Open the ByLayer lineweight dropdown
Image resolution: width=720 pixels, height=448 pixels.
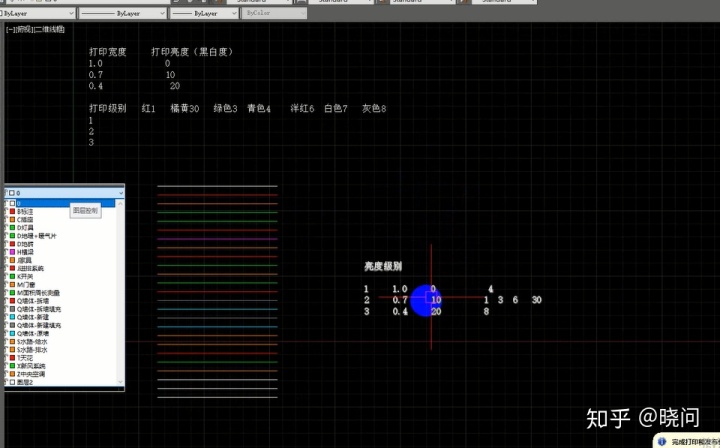204,14
